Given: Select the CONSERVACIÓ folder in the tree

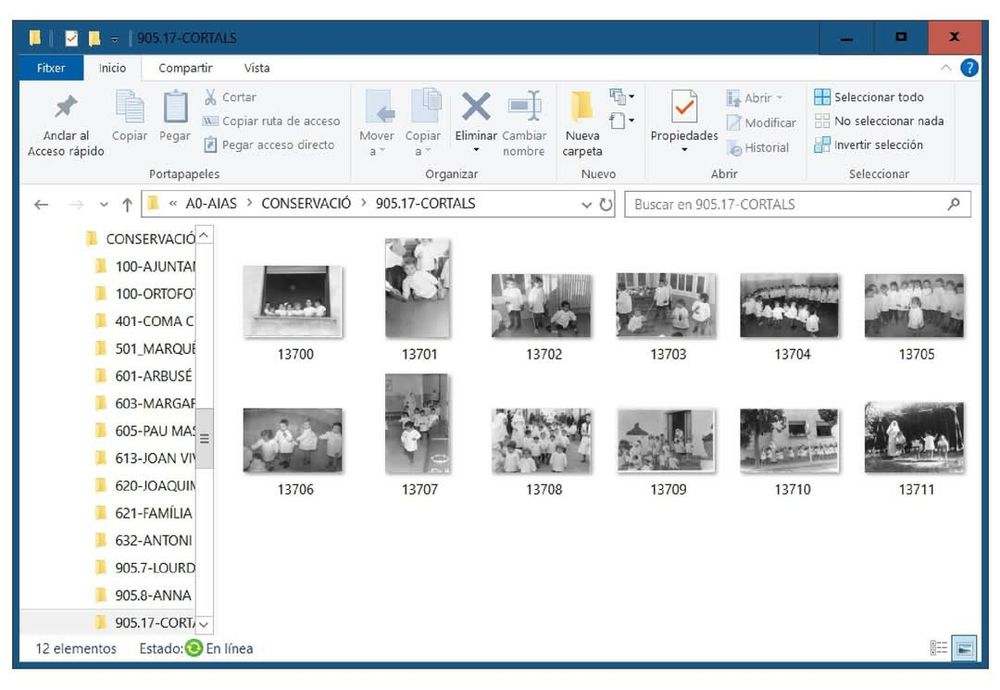Looking at the screenshot, I should tap(141, 239).
